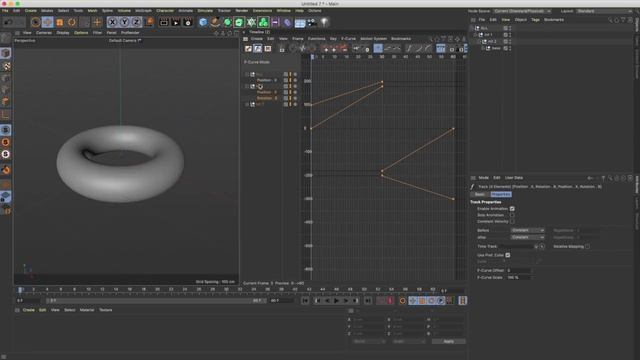This screenshot has height=360, width=640.
Task: Click the Light bulb icon
Action: tap(324, 22)
